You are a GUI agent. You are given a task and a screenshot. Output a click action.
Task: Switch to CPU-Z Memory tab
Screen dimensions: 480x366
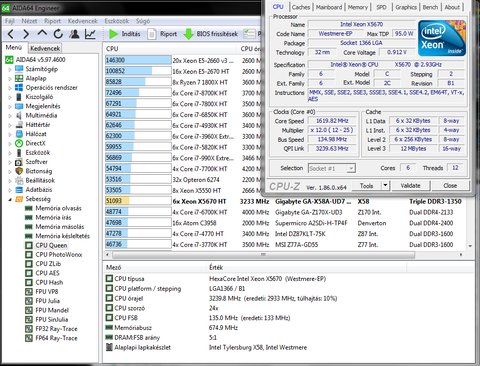point(358,7)
